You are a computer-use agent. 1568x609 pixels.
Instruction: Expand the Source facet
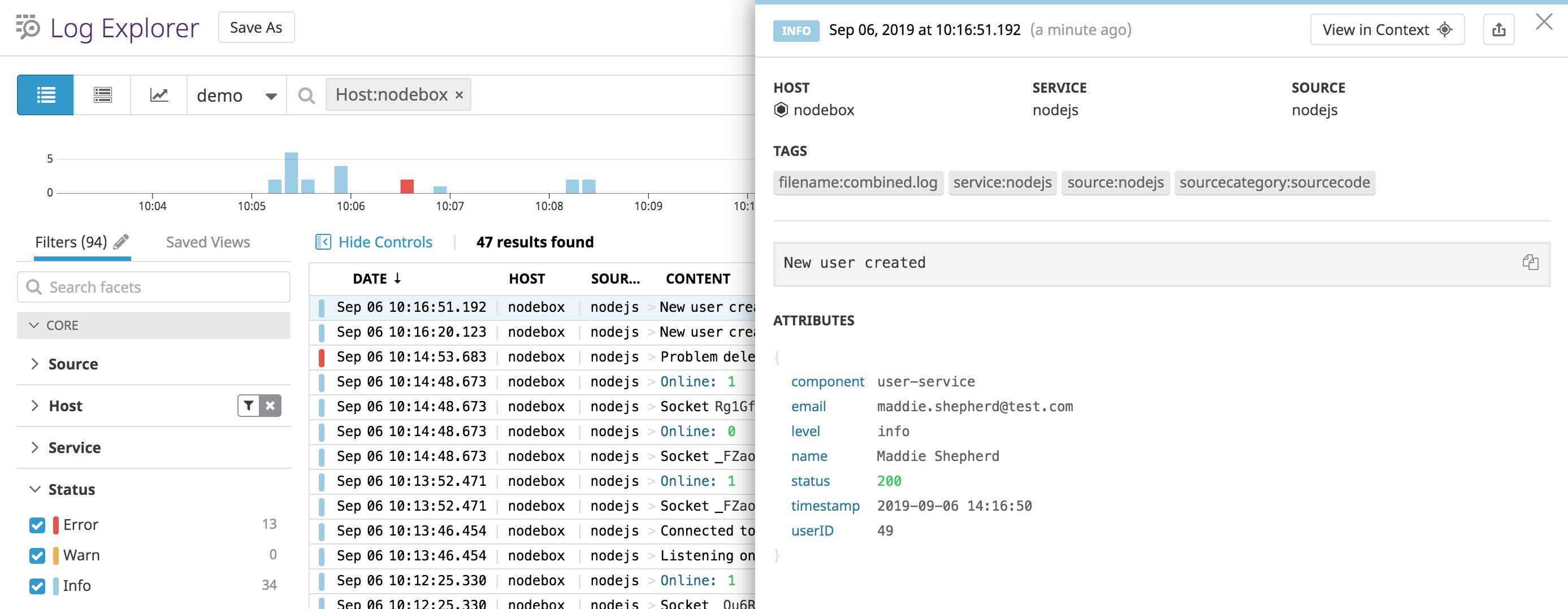pyautogui.click(x=35, y=363)
